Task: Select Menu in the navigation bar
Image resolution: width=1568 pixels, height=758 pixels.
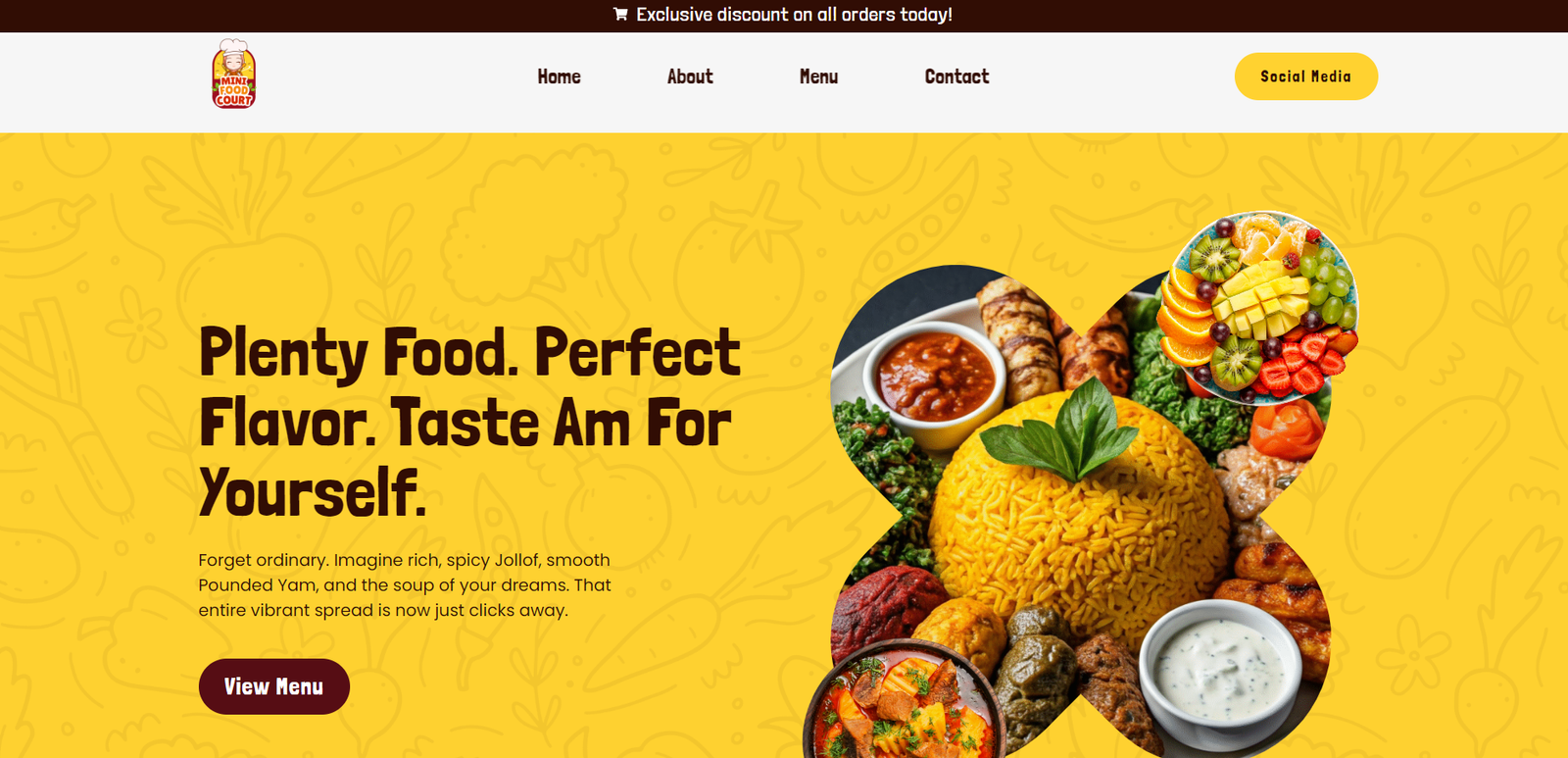Action: tap(818, 76)
